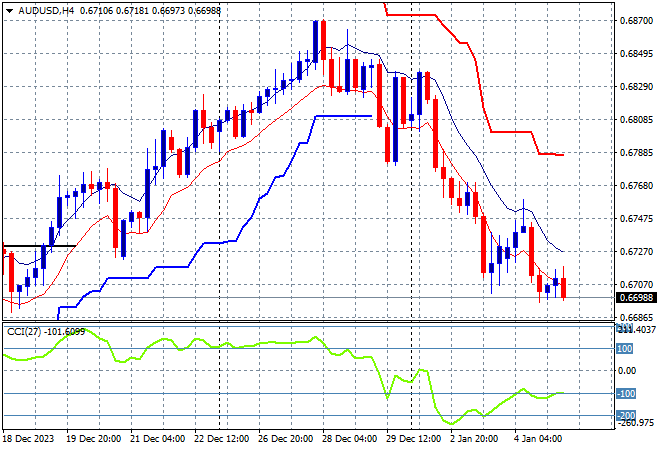The height and width of the screenshot is (450, 660).
Task: Select the 2 Jan 20:00 time label
Action: (474, 439)
